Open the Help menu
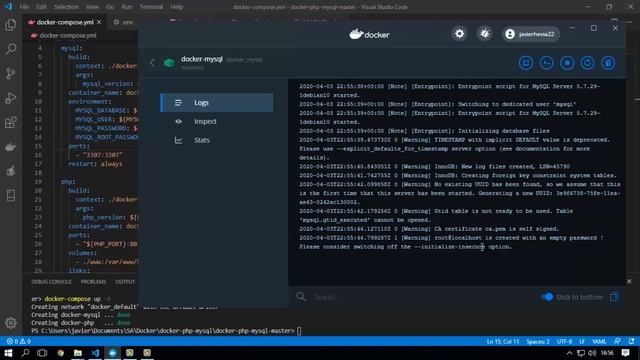This screenshot has width=640, height=360. pyautogui.click(x=176, y=7)
